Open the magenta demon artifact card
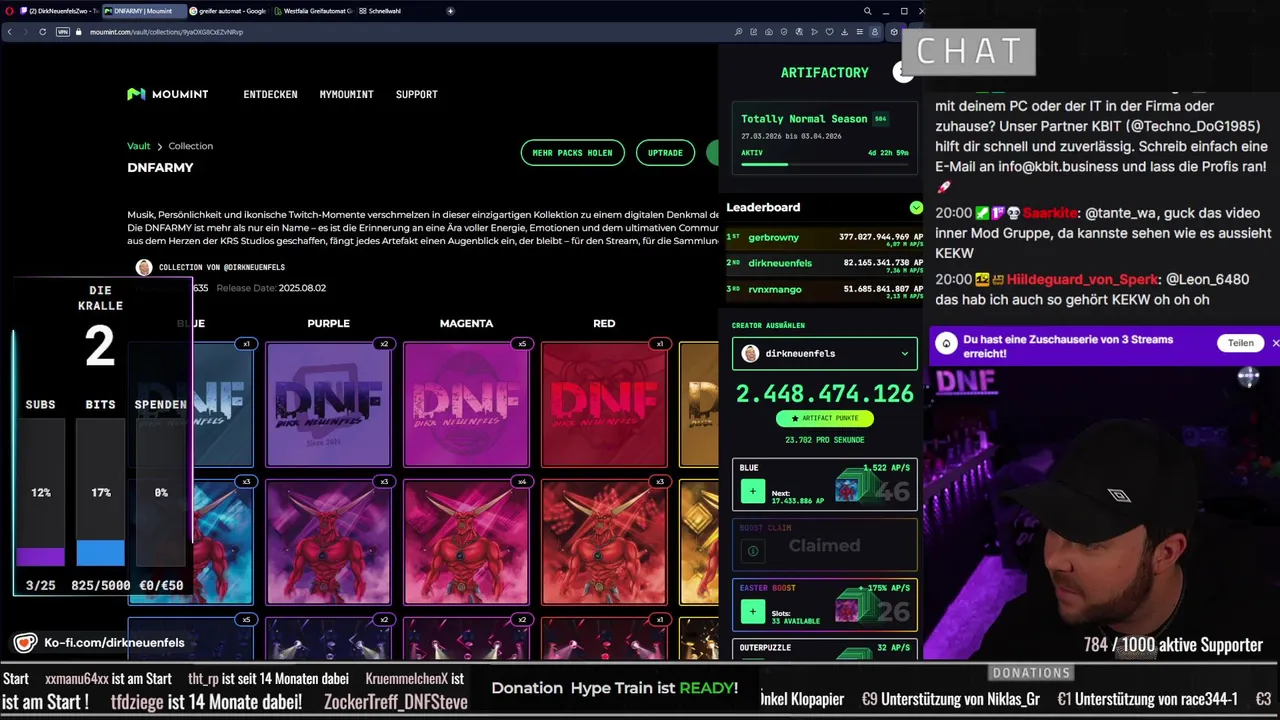The height and width of the screenshot is (720, 1280). pyautogui.click(x=466, y=542)
